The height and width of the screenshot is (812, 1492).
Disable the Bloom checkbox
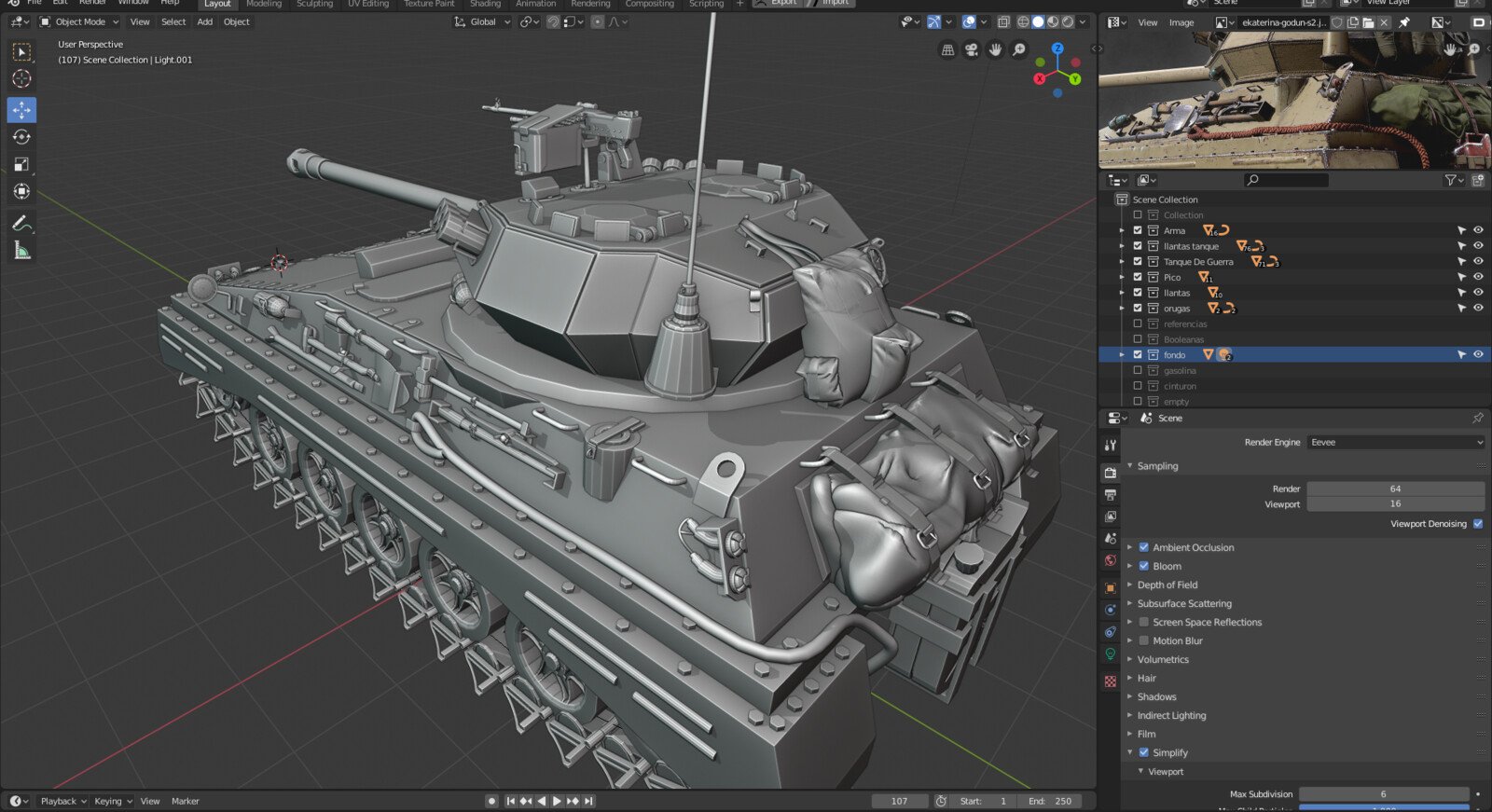pos(1143,566)
